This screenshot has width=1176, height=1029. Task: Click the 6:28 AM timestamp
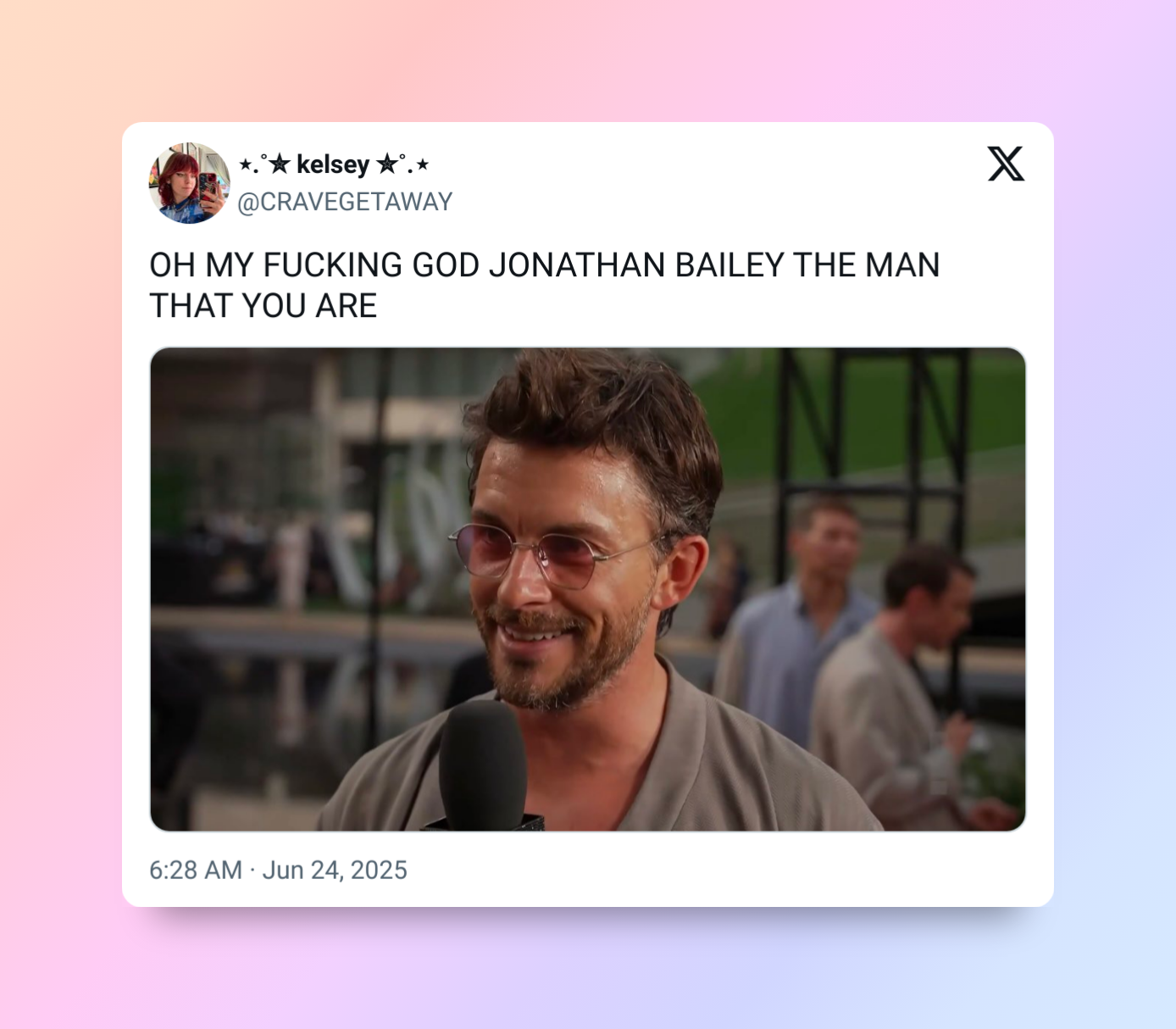pos(196,870)
